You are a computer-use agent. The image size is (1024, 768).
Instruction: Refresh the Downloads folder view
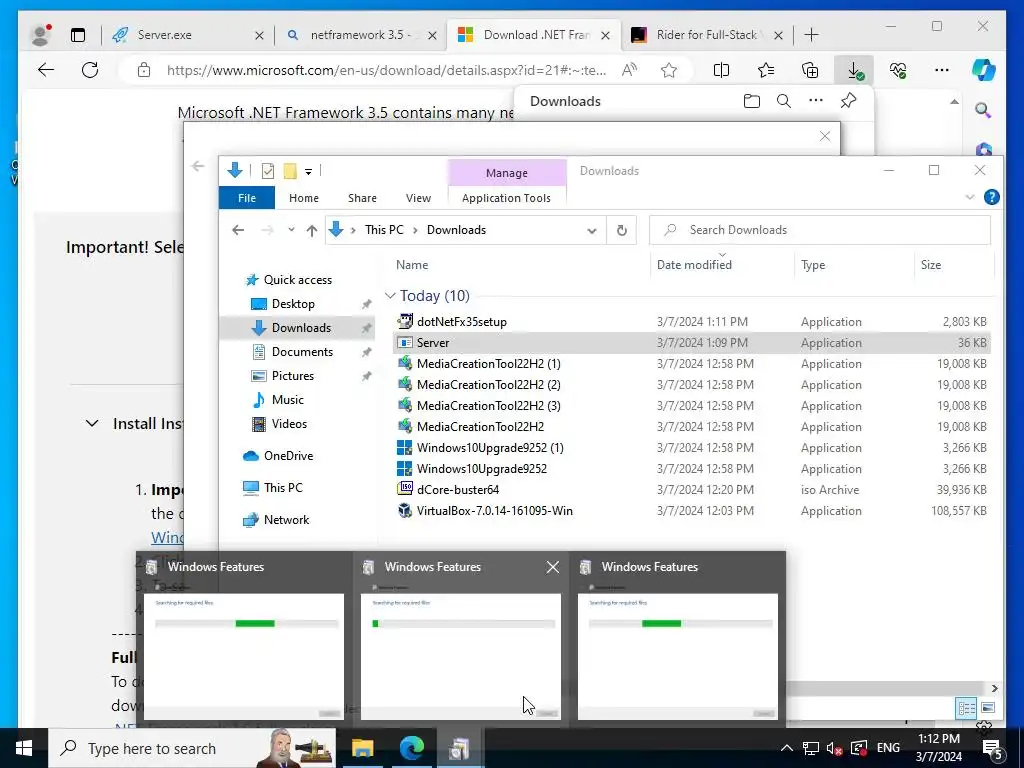click(x=622, y=230)
